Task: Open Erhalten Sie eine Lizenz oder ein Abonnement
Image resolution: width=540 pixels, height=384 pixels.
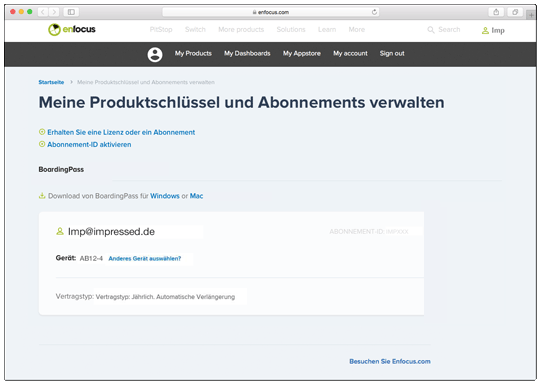Action: (x=121, y=132)
